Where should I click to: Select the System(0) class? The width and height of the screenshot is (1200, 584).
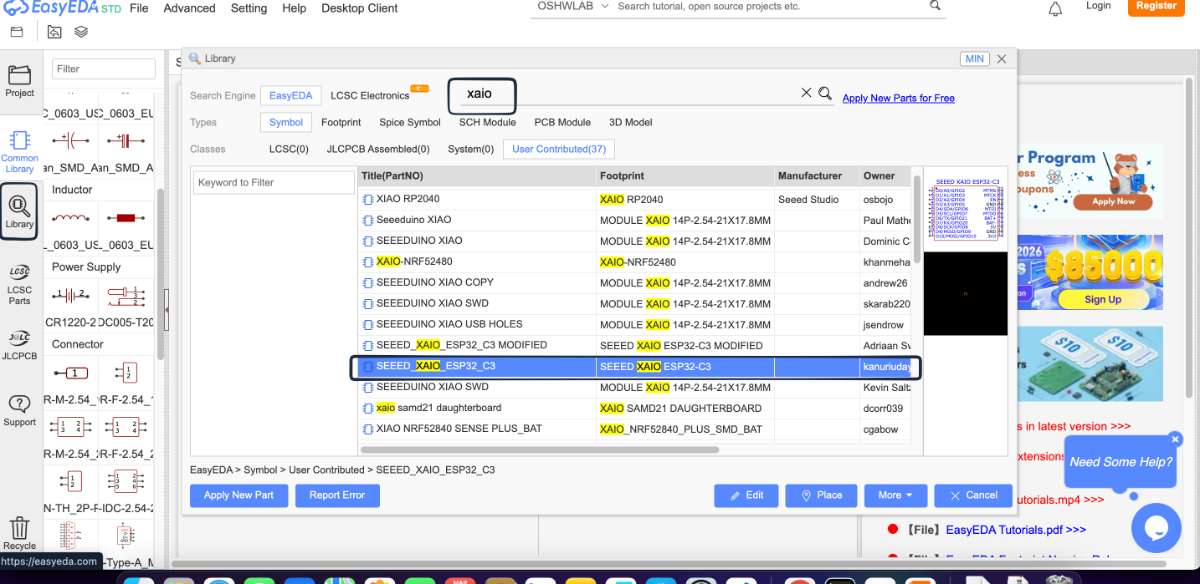click(471, 149)
